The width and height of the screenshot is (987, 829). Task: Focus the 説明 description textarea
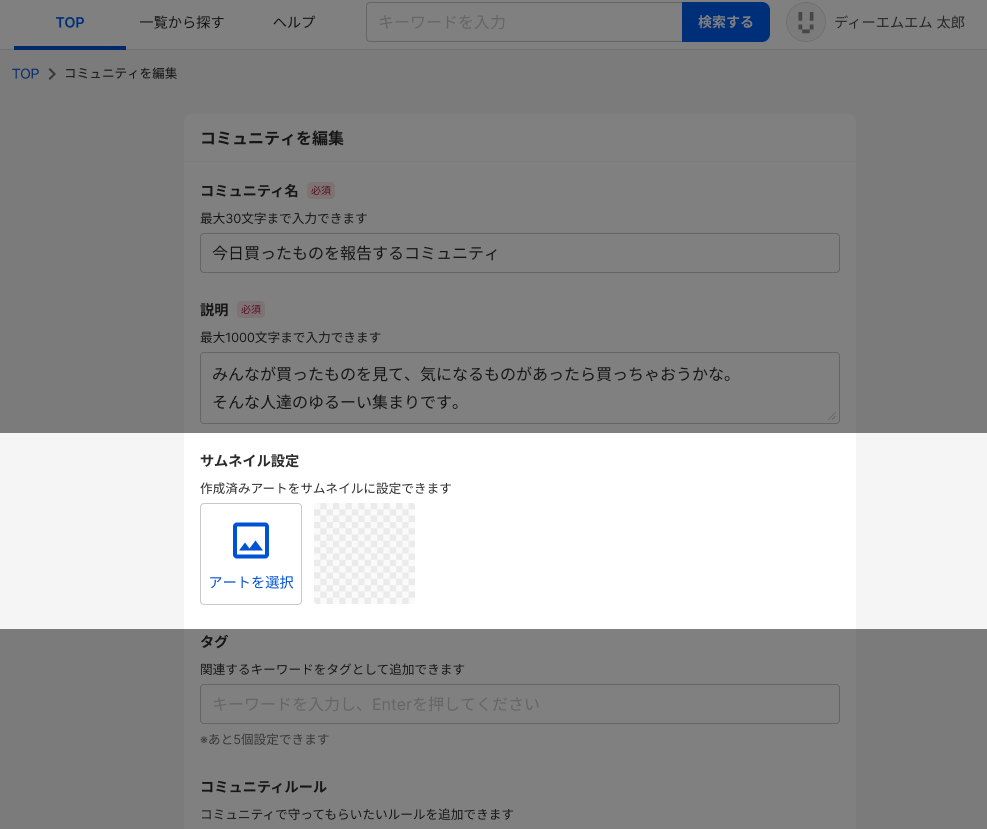[519, 388]
